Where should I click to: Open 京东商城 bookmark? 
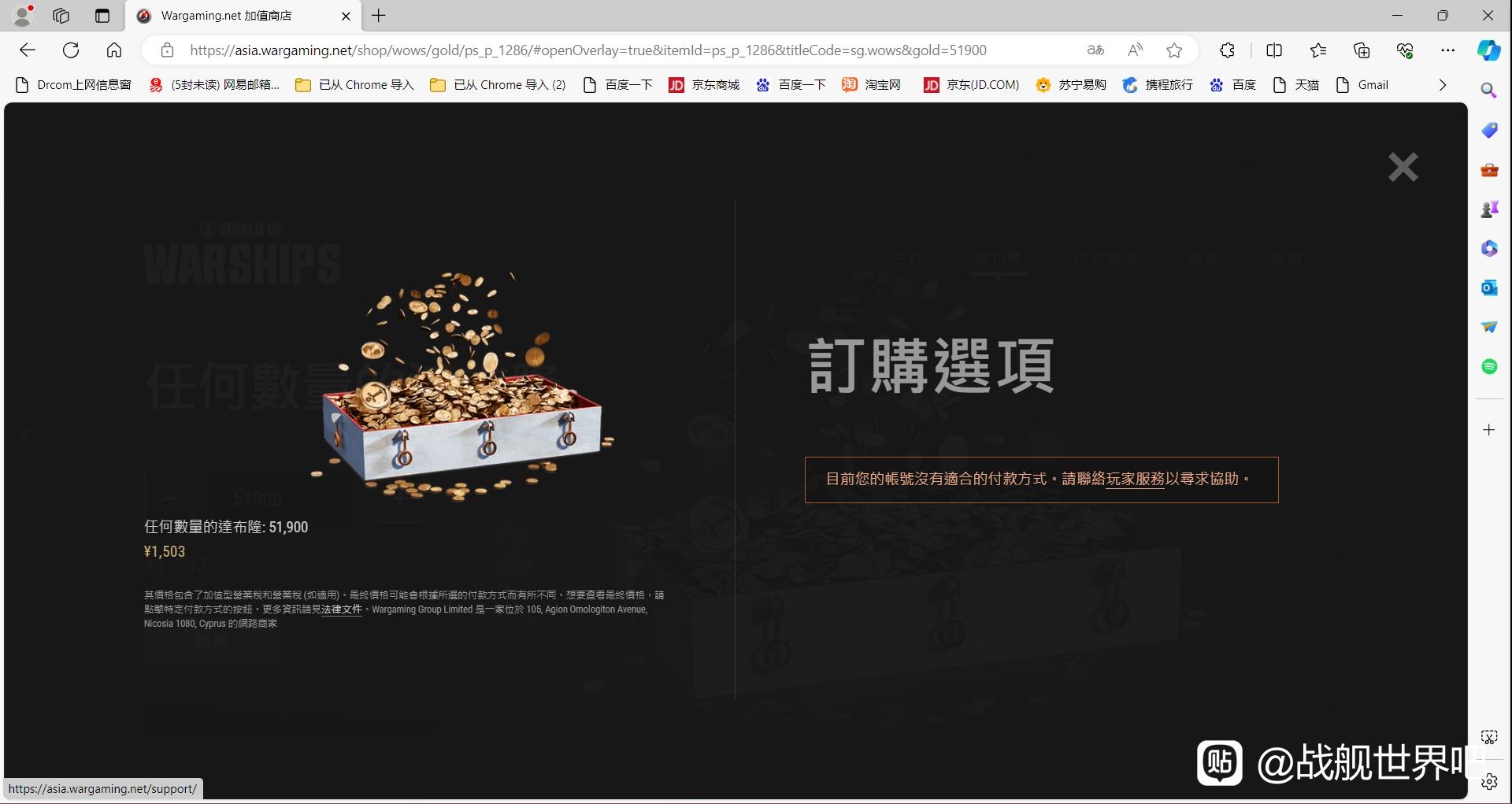704,85
